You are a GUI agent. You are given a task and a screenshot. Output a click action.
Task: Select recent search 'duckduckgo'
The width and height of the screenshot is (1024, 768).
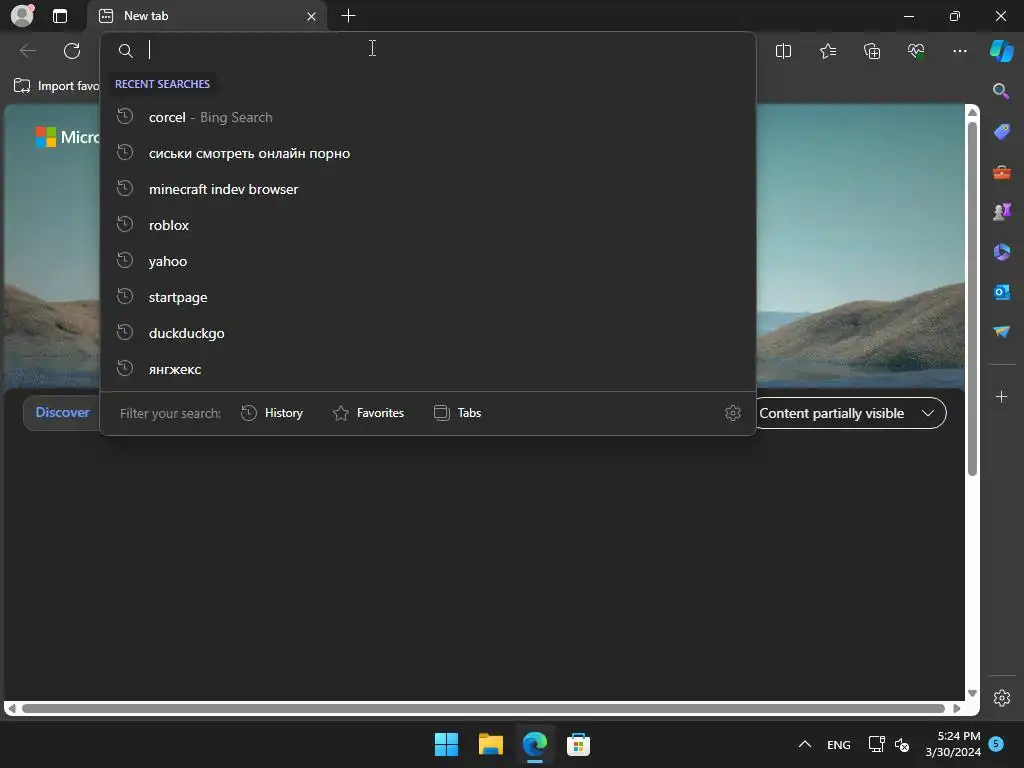coord(428,333)
